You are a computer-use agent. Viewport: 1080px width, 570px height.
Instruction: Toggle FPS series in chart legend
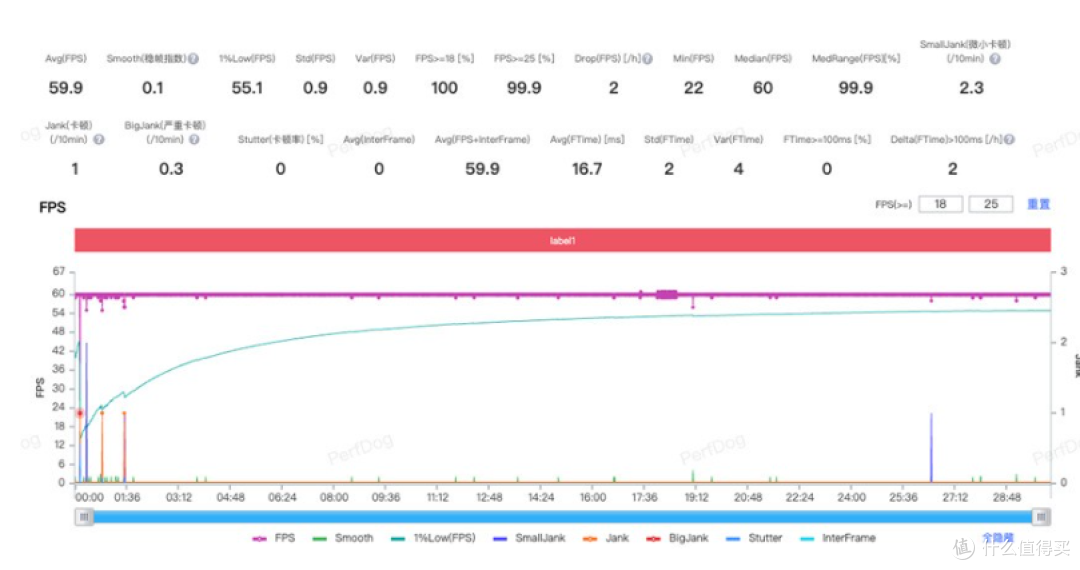pos(274,538)
